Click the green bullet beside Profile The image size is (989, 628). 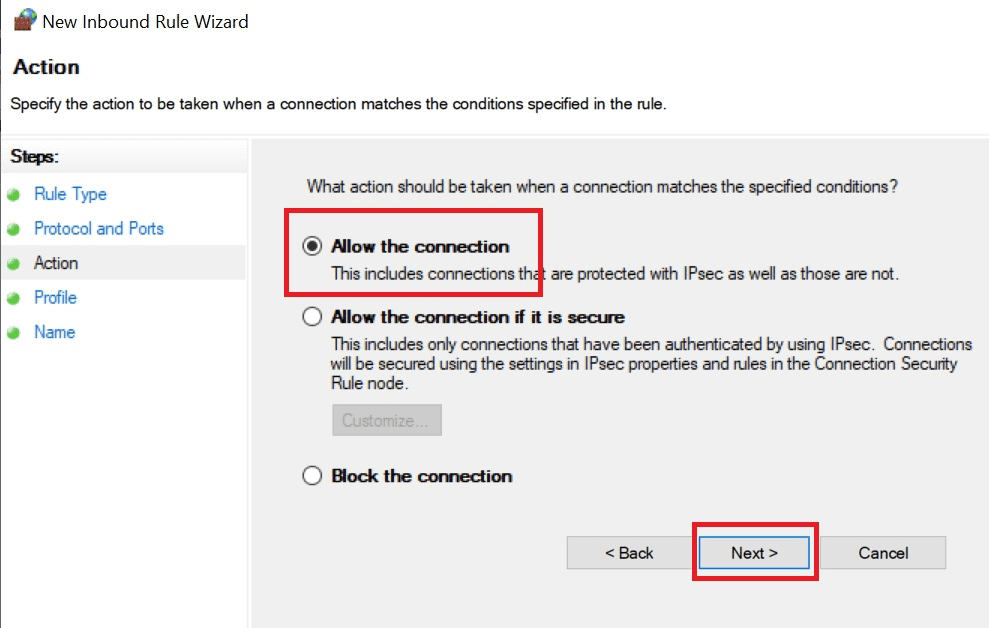(x=14, y=298)
